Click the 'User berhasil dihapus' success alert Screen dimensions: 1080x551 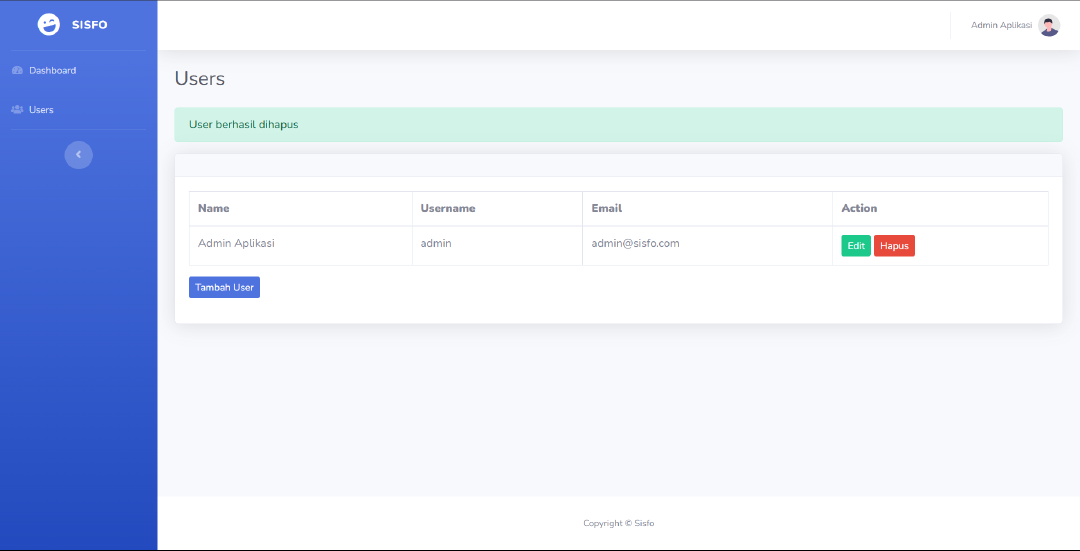pos(618,125)
